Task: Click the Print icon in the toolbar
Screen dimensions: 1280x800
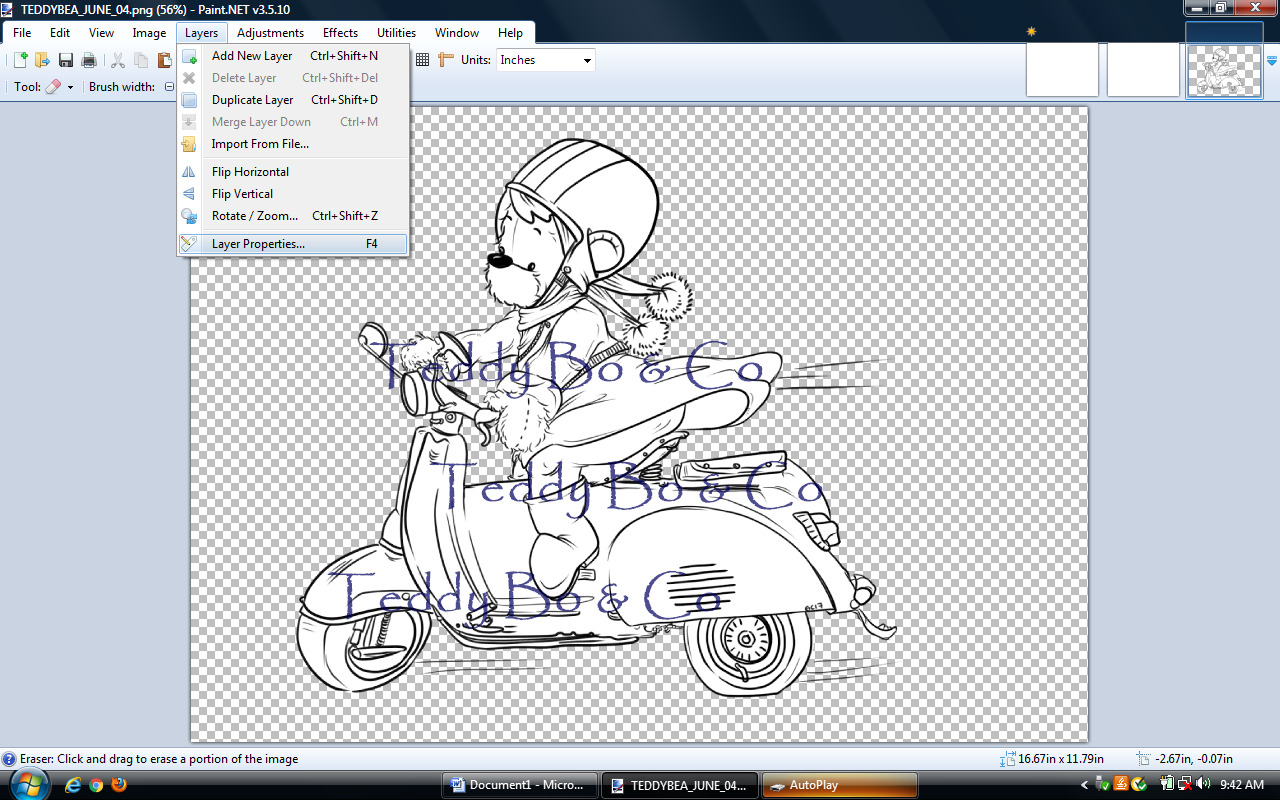Action: [x=89, y=60]
